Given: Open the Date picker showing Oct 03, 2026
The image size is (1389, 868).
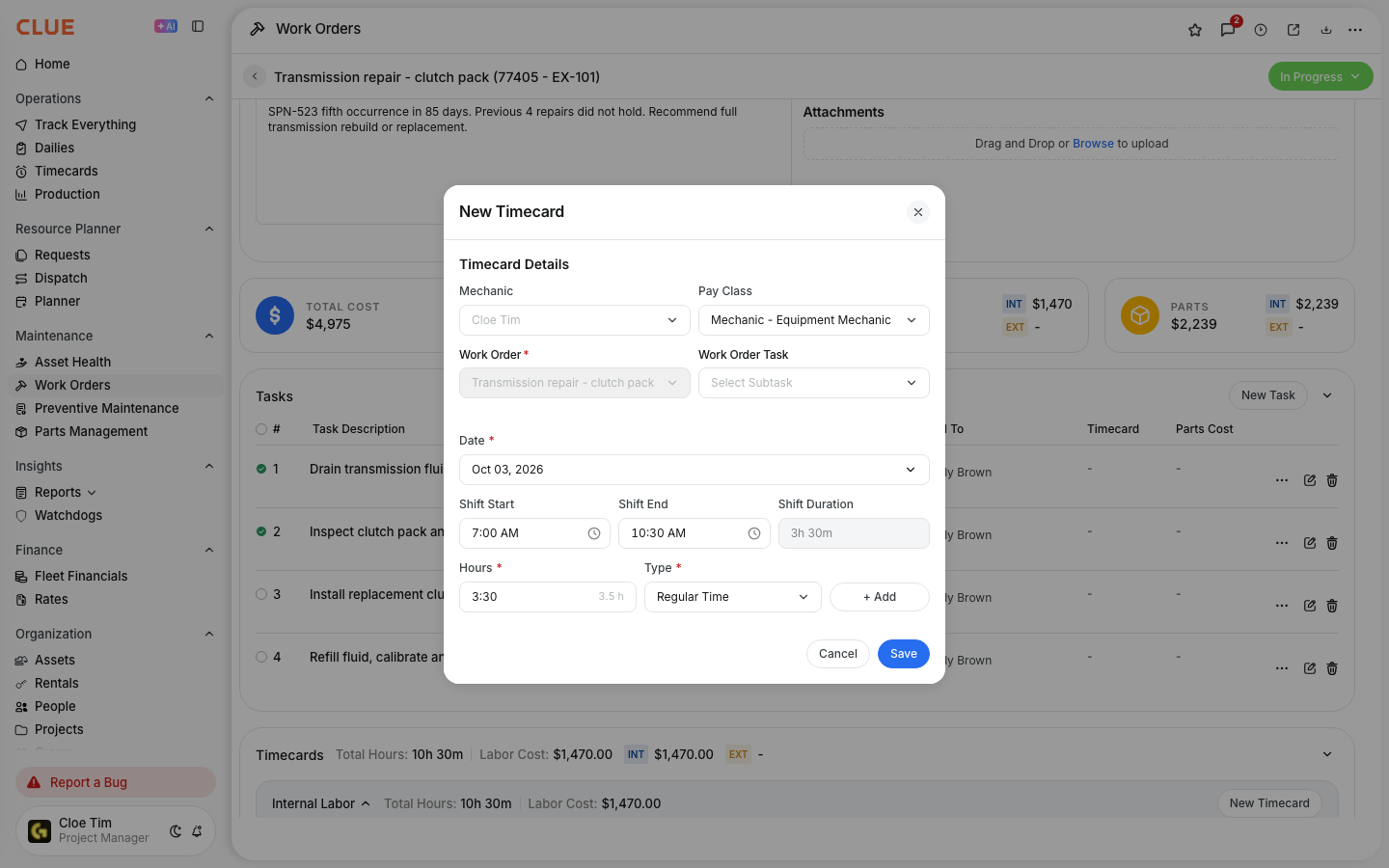Looking at the screenshot, I should [694, 470].
